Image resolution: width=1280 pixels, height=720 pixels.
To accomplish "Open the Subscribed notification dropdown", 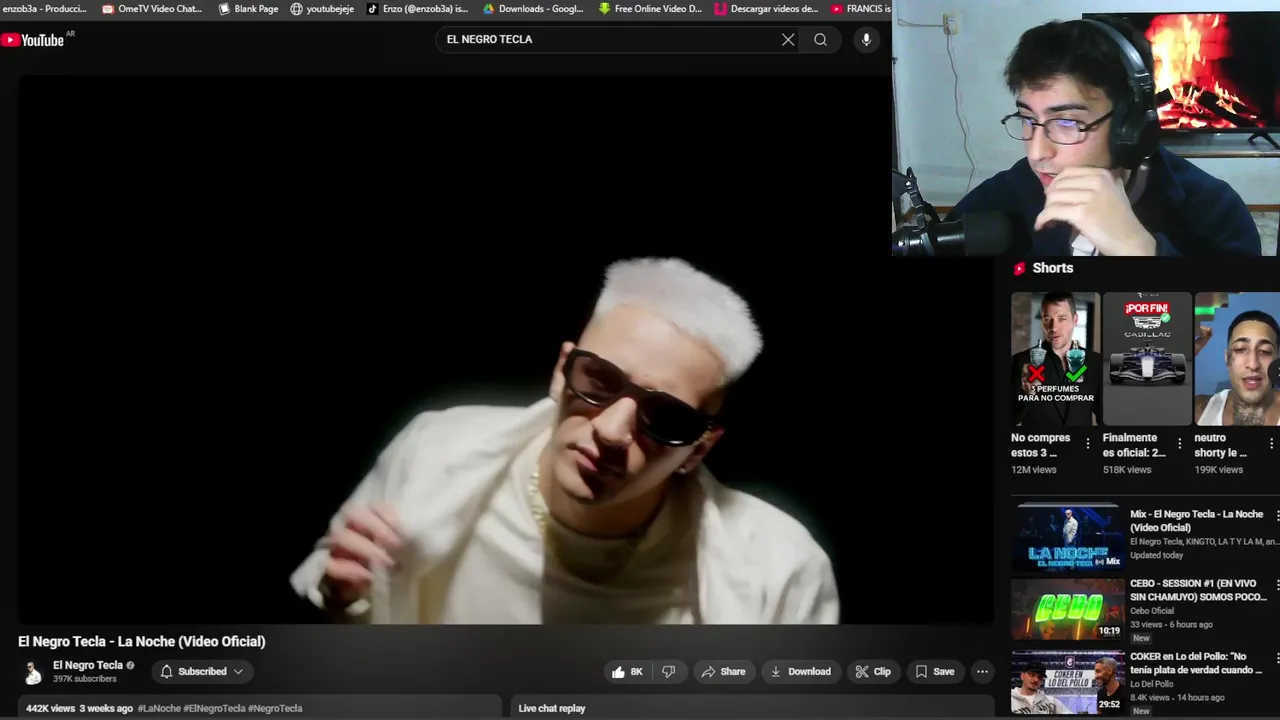I will pos(202,672).
